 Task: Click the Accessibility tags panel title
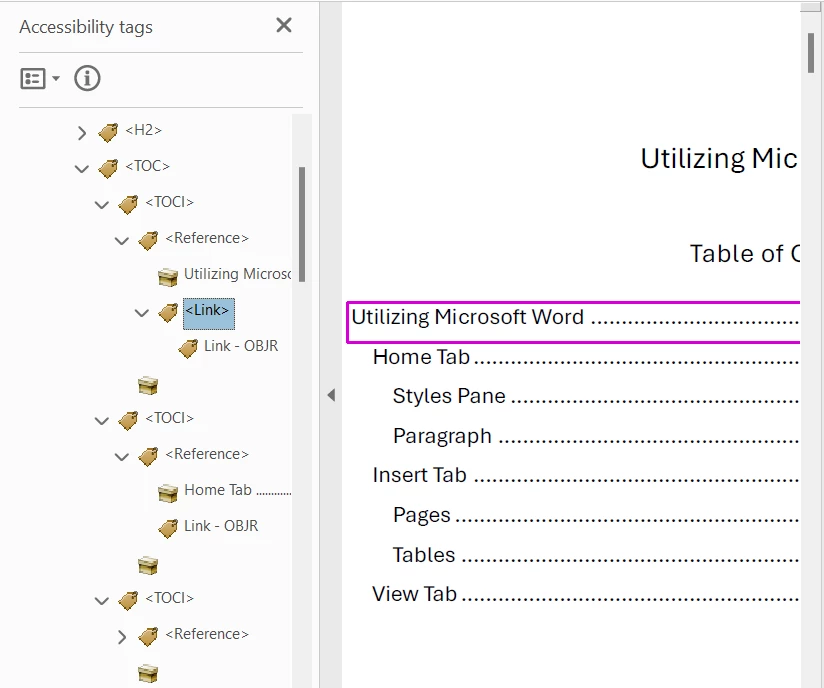pyautogui.click(x=86, y=27)
